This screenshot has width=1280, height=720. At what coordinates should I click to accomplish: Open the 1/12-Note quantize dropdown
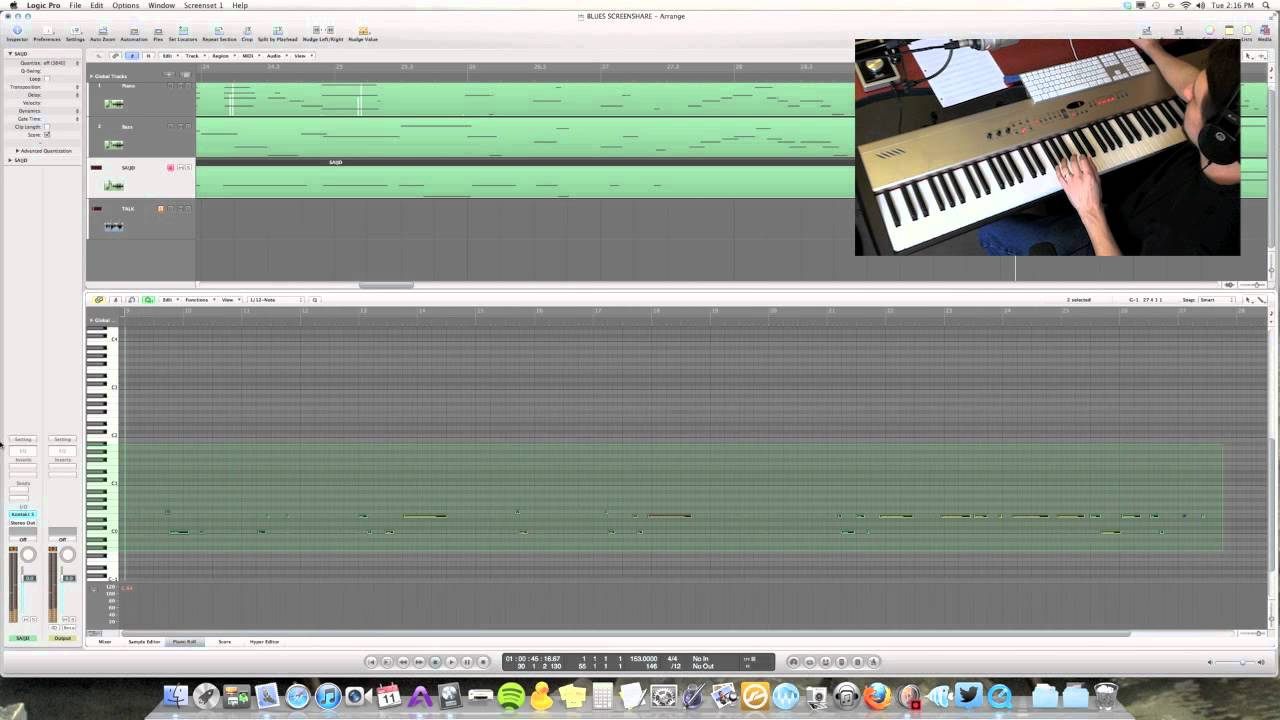tap(276, 300)
